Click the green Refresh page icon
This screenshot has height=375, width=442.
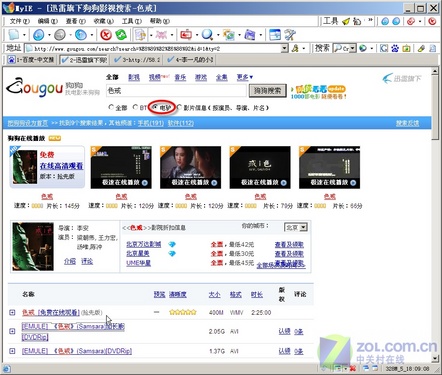[120, 34]
